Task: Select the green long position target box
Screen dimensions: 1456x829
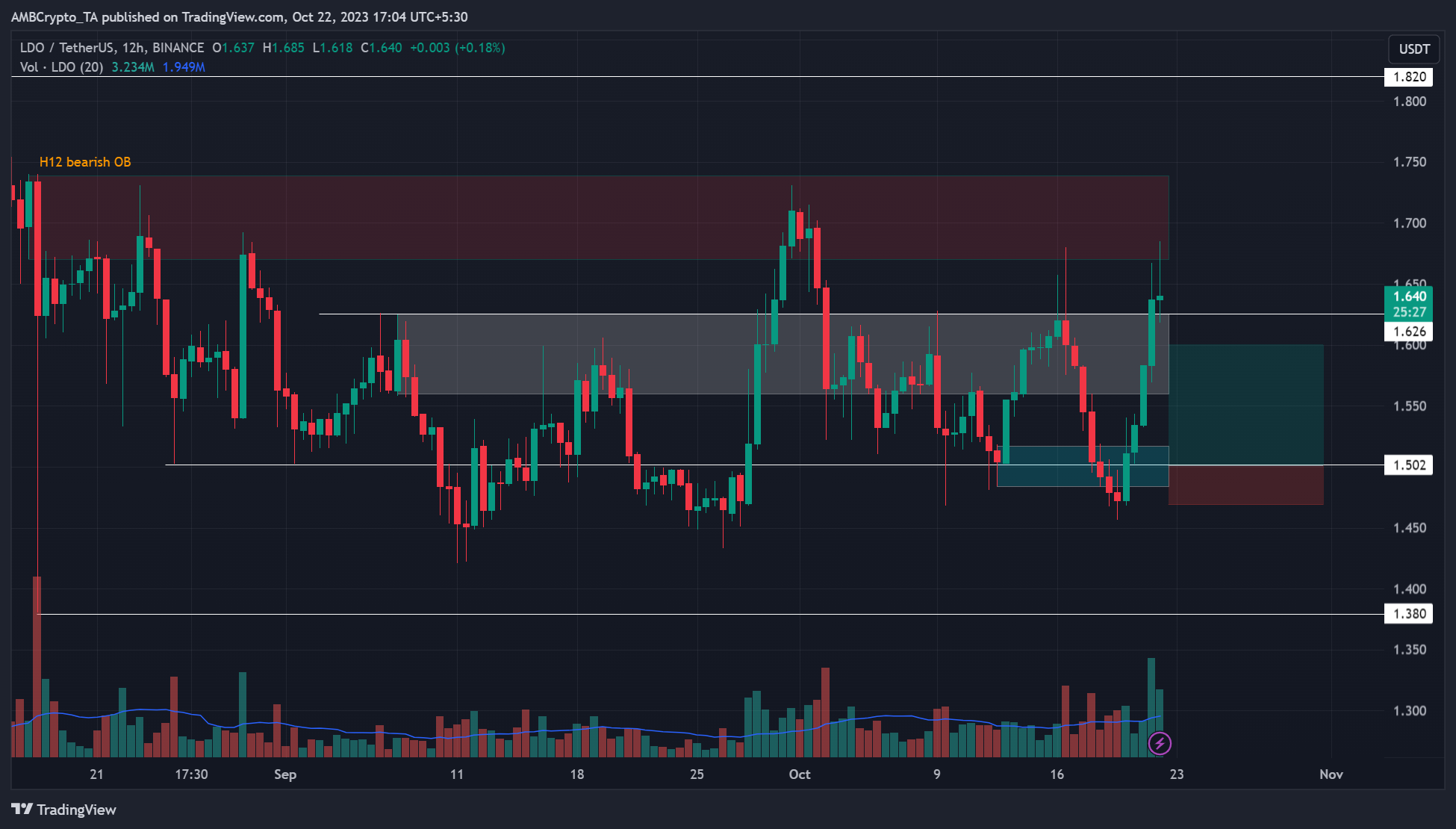Action: click(1246, 405)
